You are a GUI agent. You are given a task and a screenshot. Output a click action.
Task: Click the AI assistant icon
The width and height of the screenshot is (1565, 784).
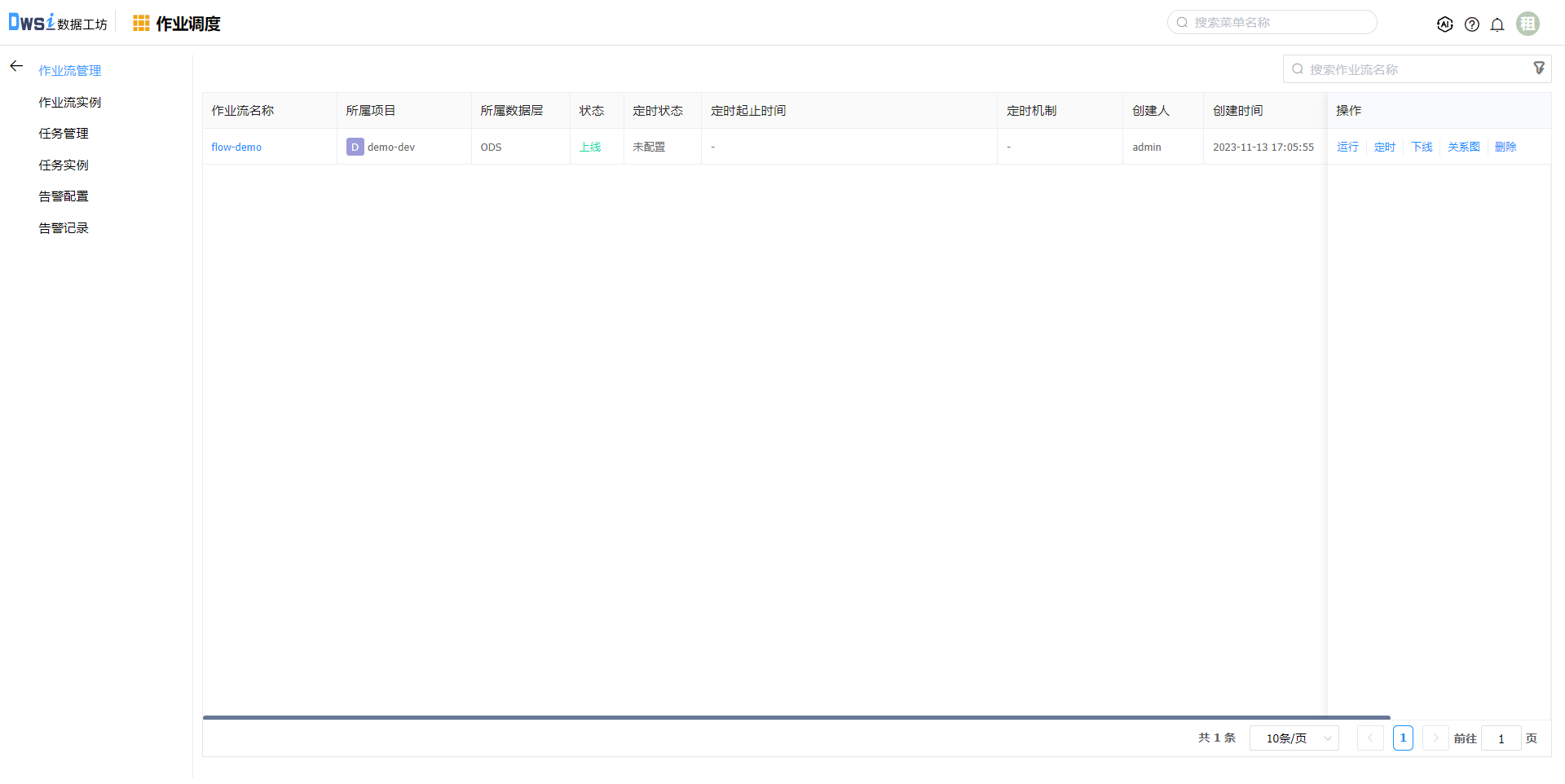click(x=1444, y=24)
